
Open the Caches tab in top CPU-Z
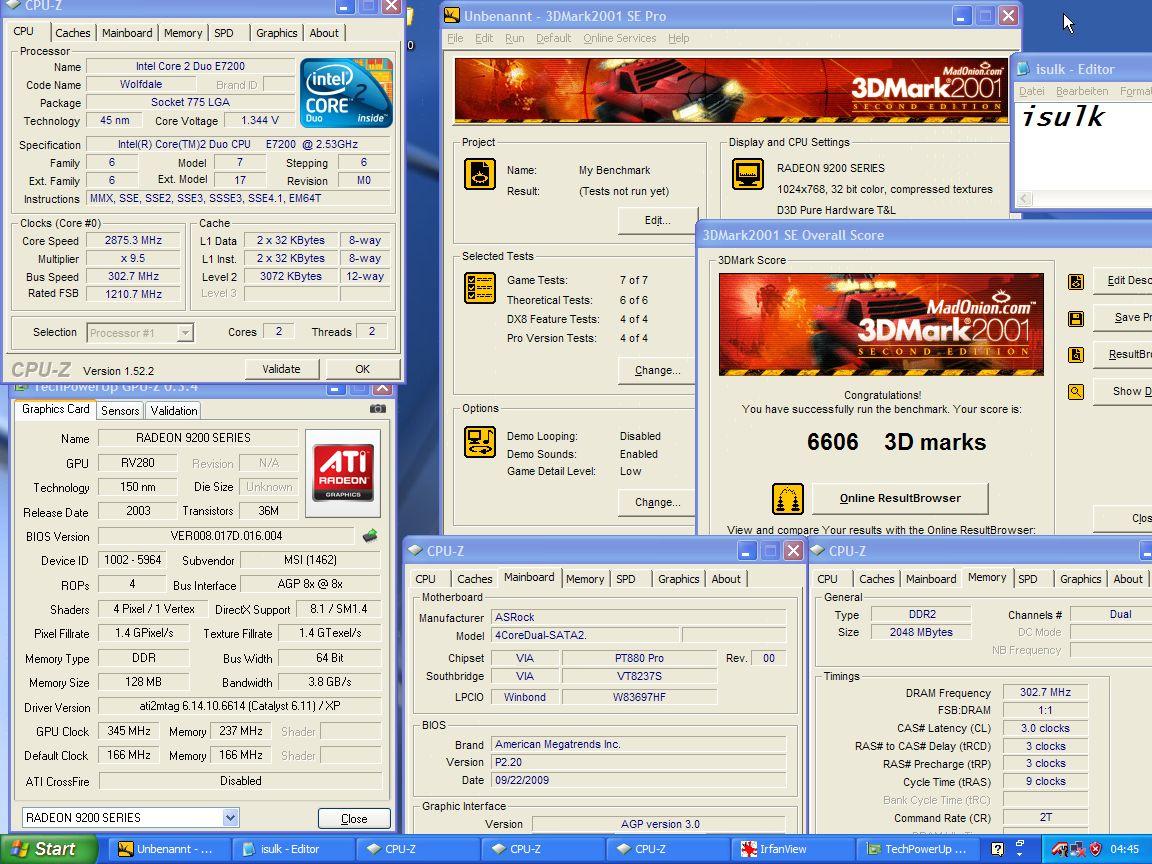click(x=73, y=33)
